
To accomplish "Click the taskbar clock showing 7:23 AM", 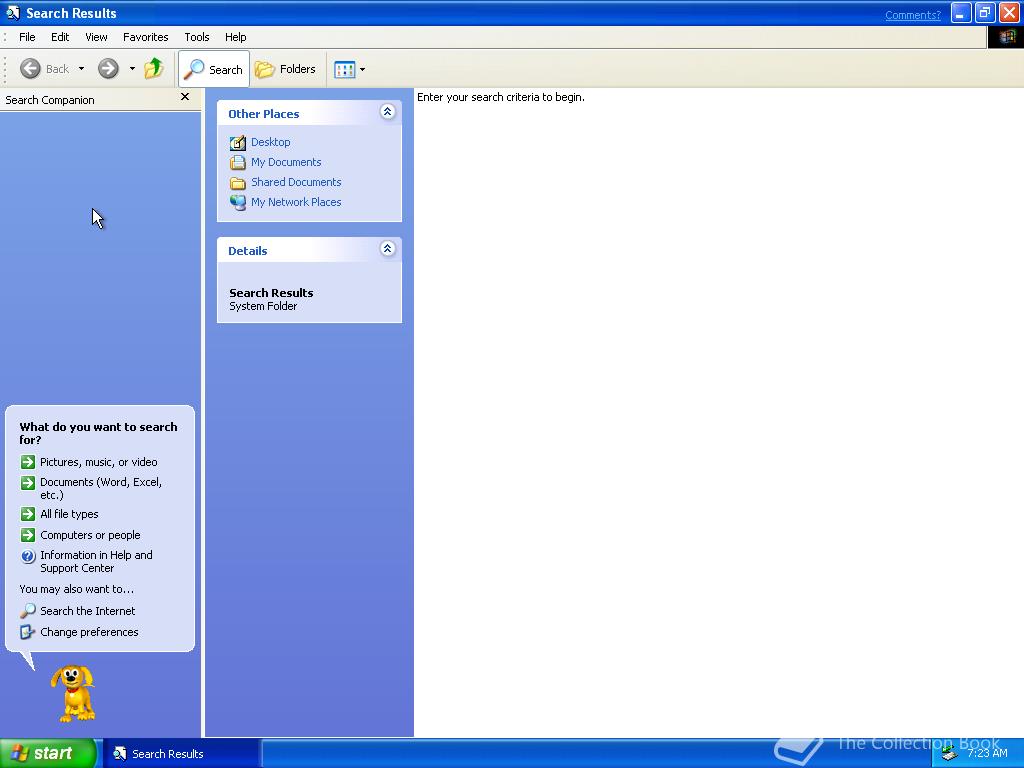I will pyautogui.click(x=987, y=753).
